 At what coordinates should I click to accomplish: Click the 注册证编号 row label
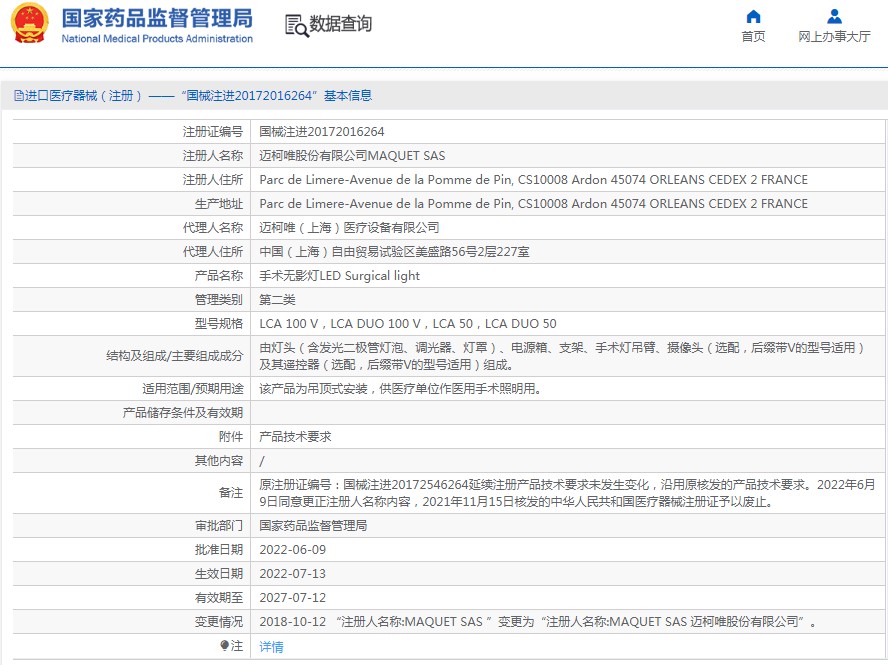212,131
